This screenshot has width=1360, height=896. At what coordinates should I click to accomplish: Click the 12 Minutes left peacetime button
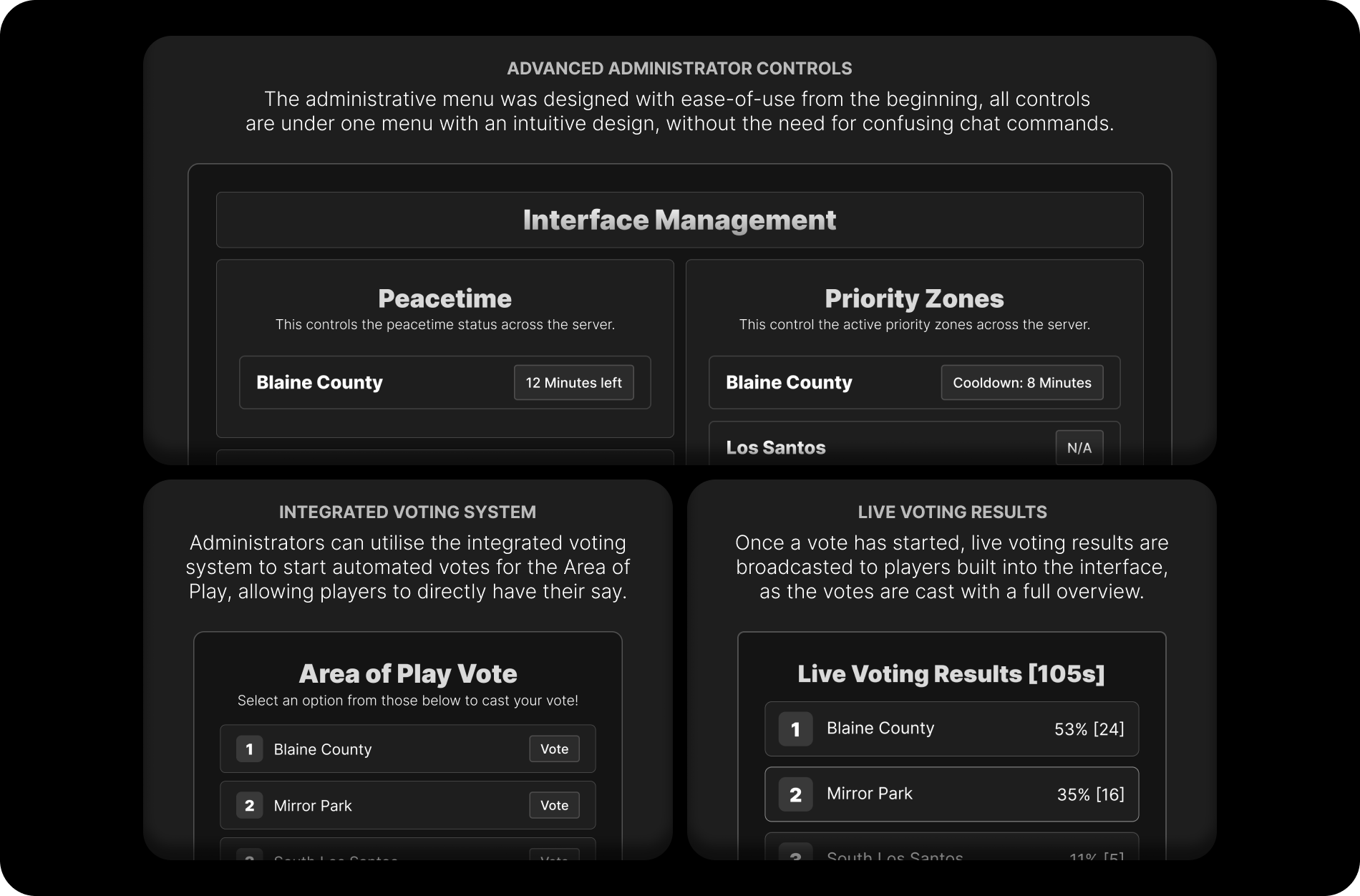573,383
